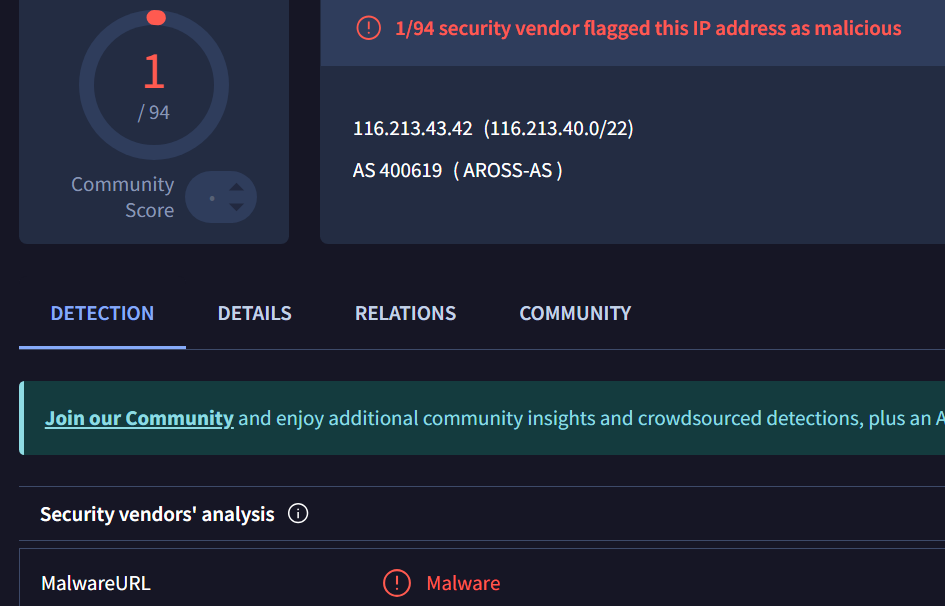Click the 1/94 detection score gauge
The height and width of the screenshot is (606, 945).
pos(154,86)
